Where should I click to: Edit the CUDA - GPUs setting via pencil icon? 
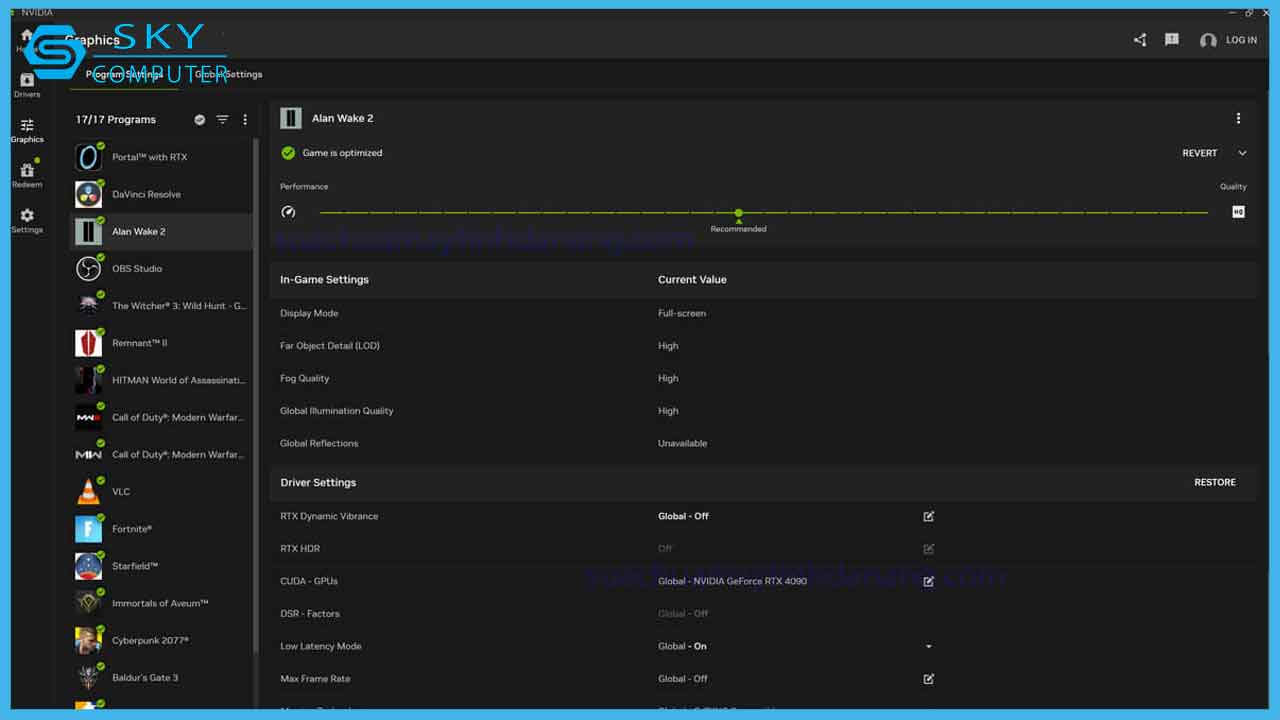click(x=928, y=581)
